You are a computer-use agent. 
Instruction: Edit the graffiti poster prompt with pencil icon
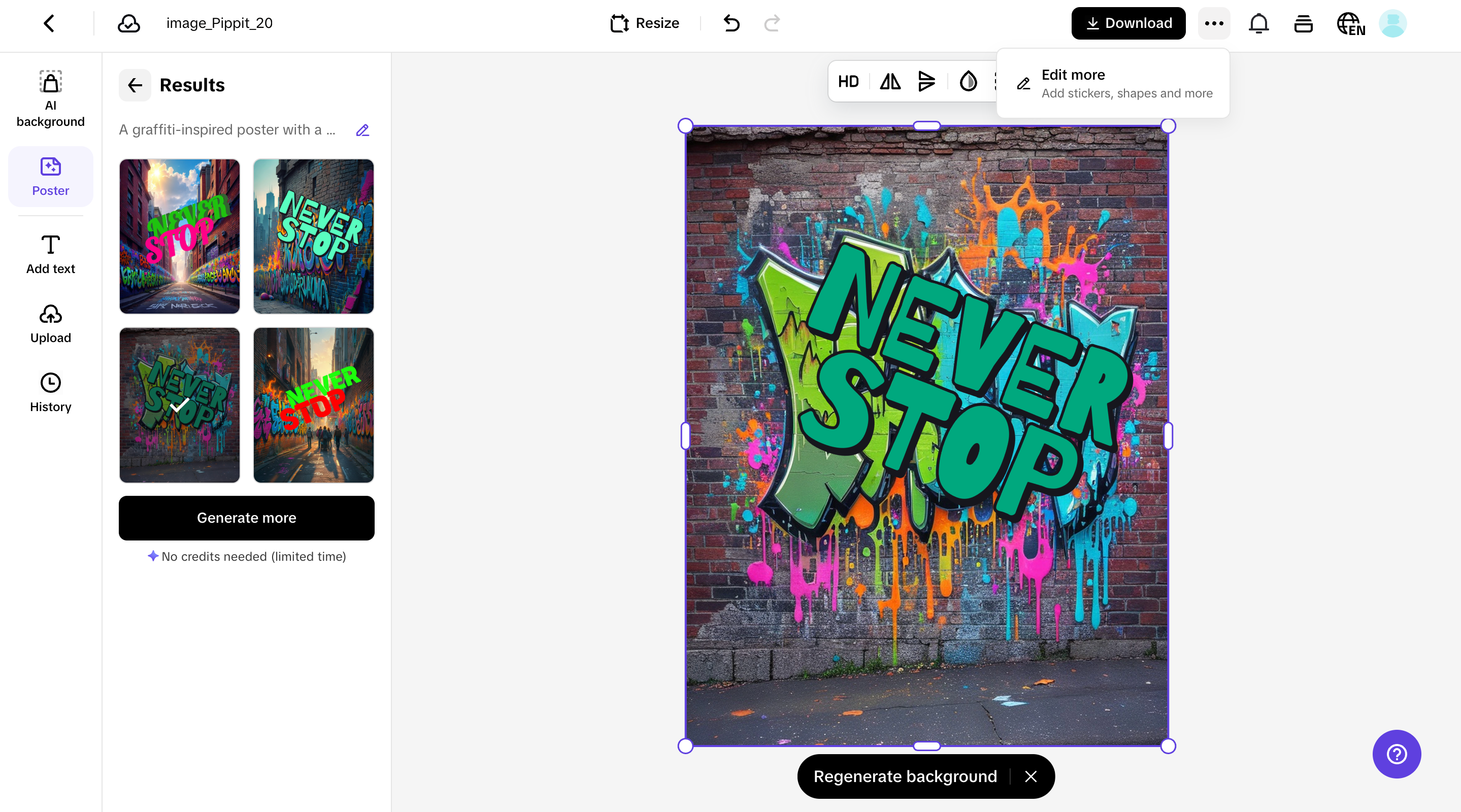(362, 130)
